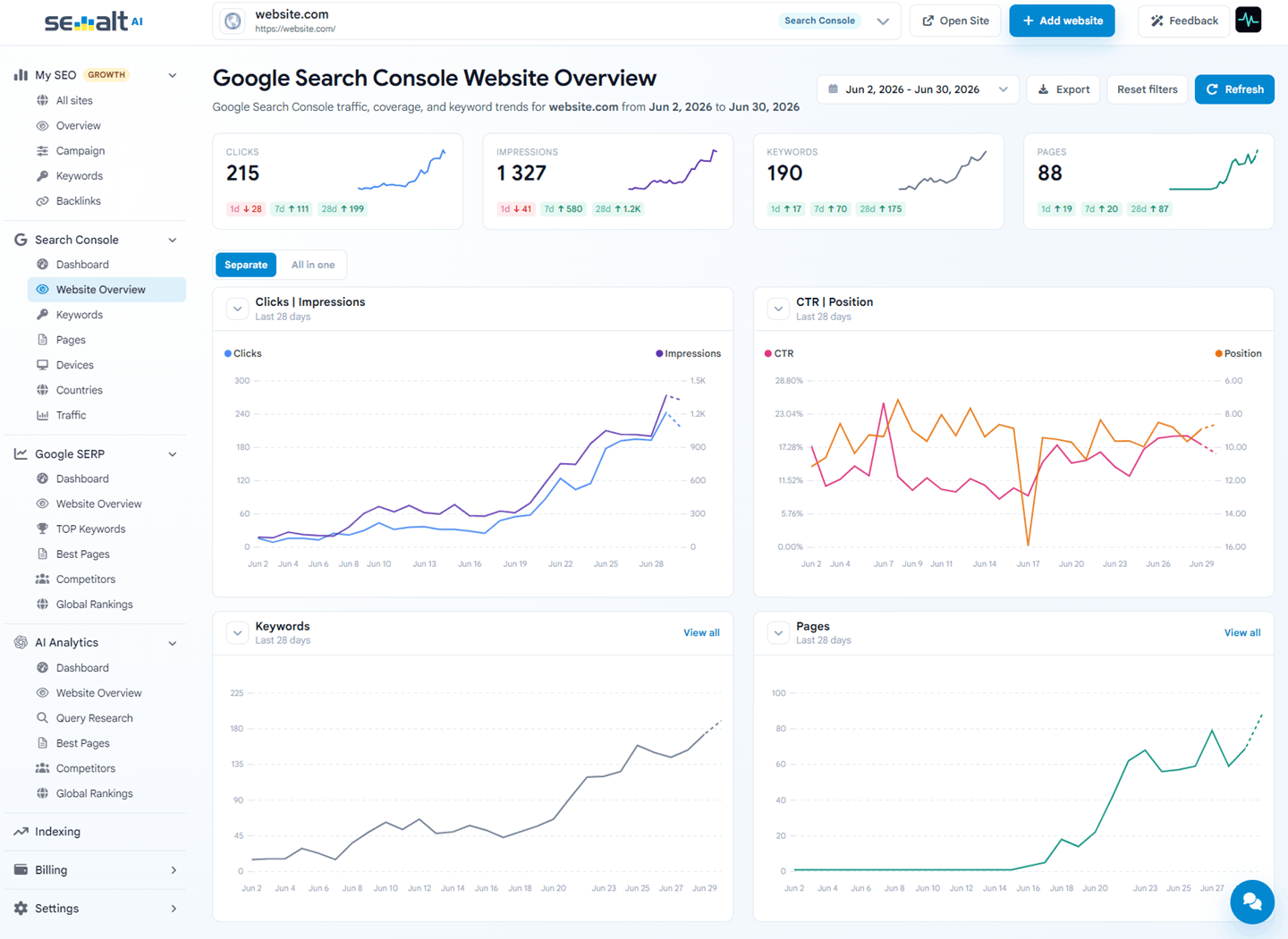Collapse the Search Console sidebar section

[x=173, y=240]
